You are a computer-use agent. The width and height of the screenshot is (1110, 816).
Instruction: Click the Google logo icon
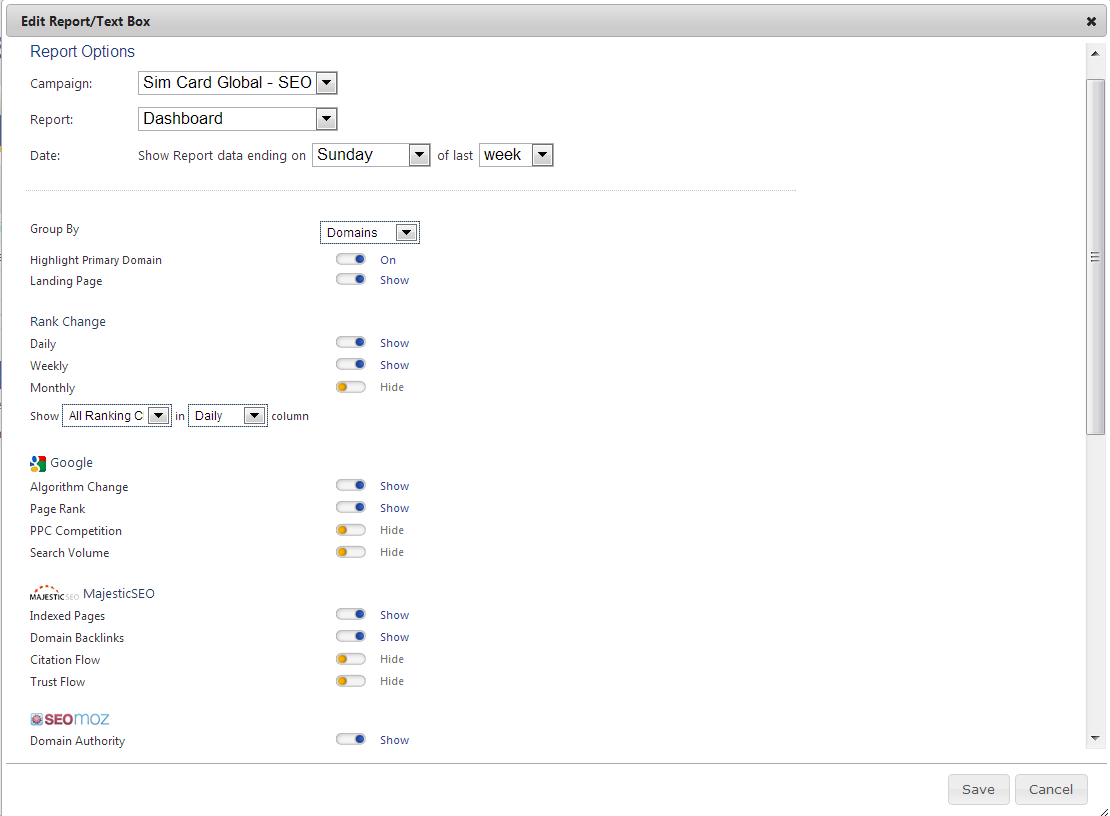[38, 463]
